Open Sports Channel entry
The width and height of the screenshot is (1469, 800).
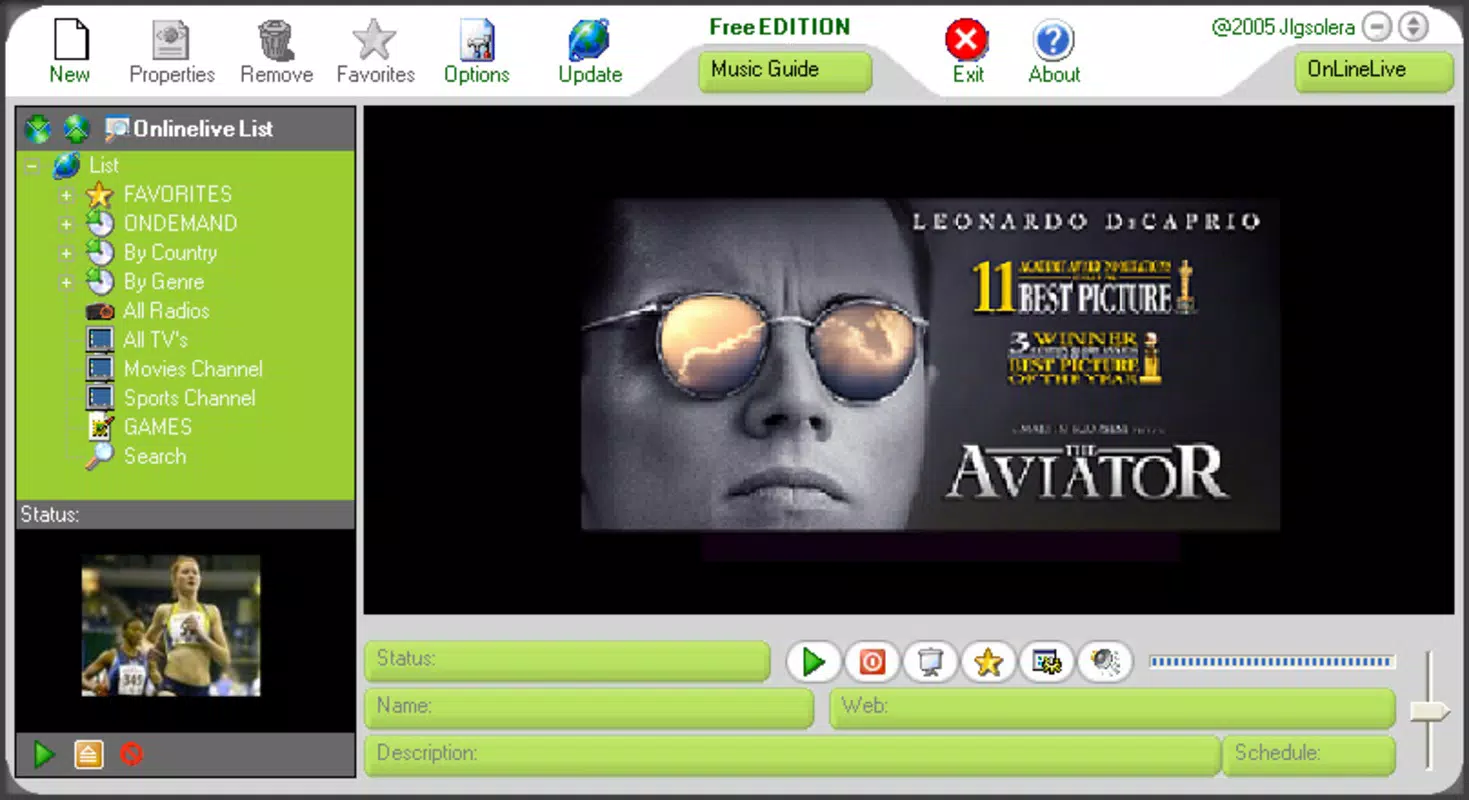click(x=189, y=397)
